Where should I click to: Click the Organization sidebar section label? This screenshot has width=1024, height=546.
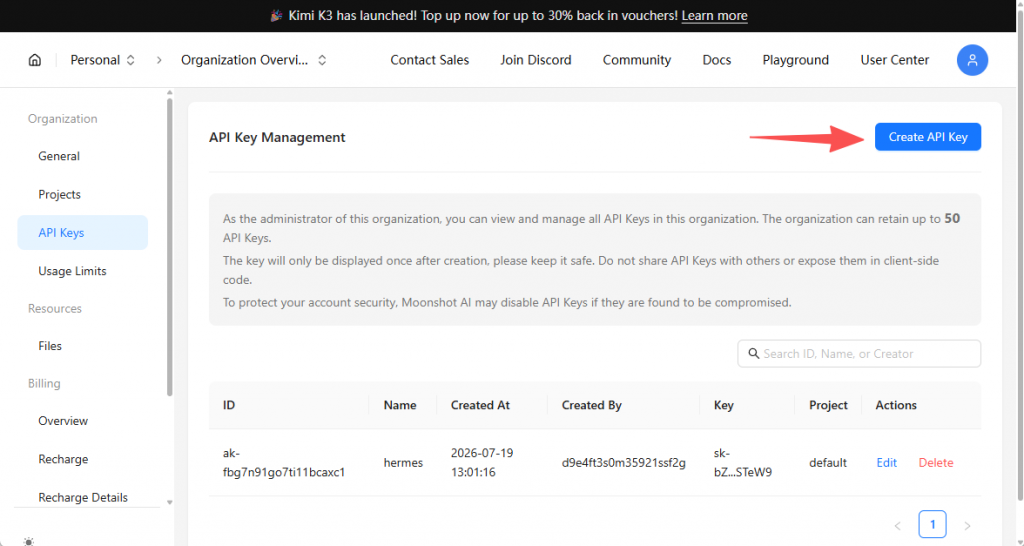tap(63, 119)
